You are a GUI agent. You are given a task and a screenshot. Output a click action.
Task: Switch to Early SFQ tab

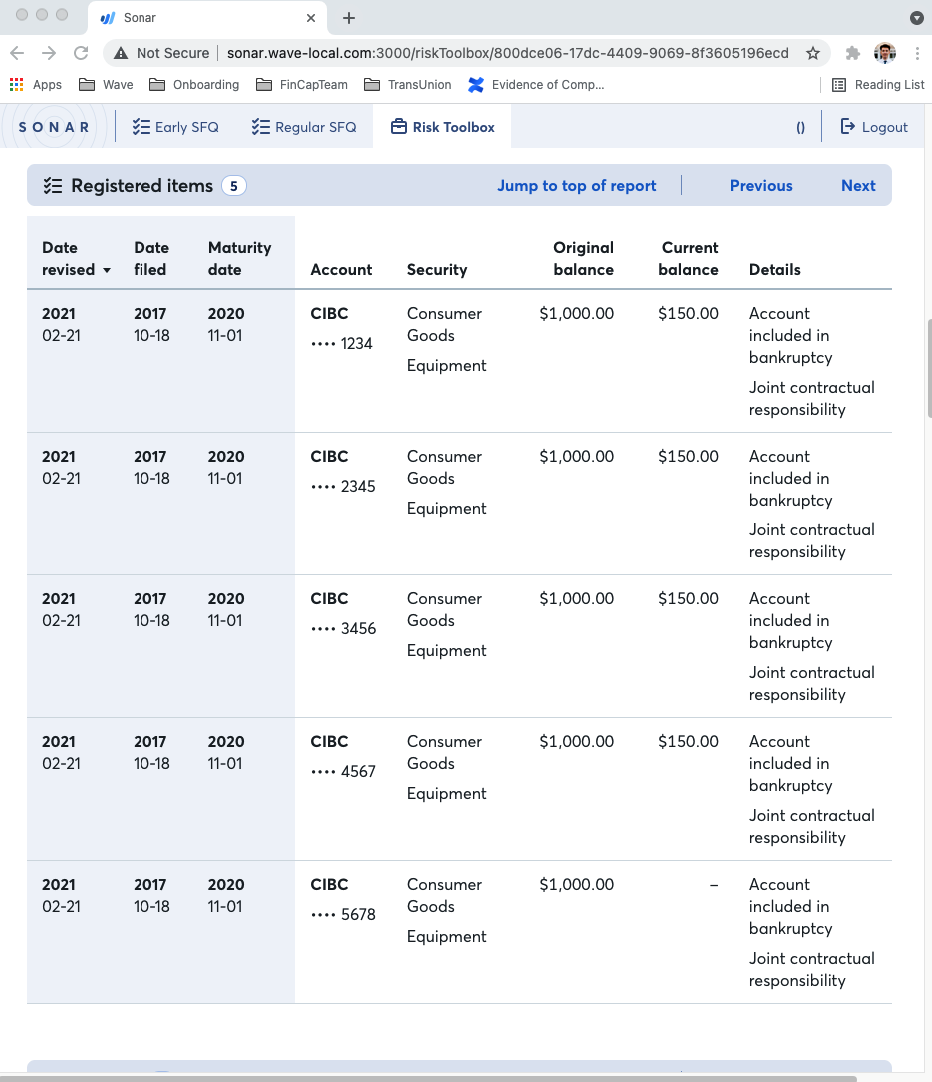click(175, 127)
